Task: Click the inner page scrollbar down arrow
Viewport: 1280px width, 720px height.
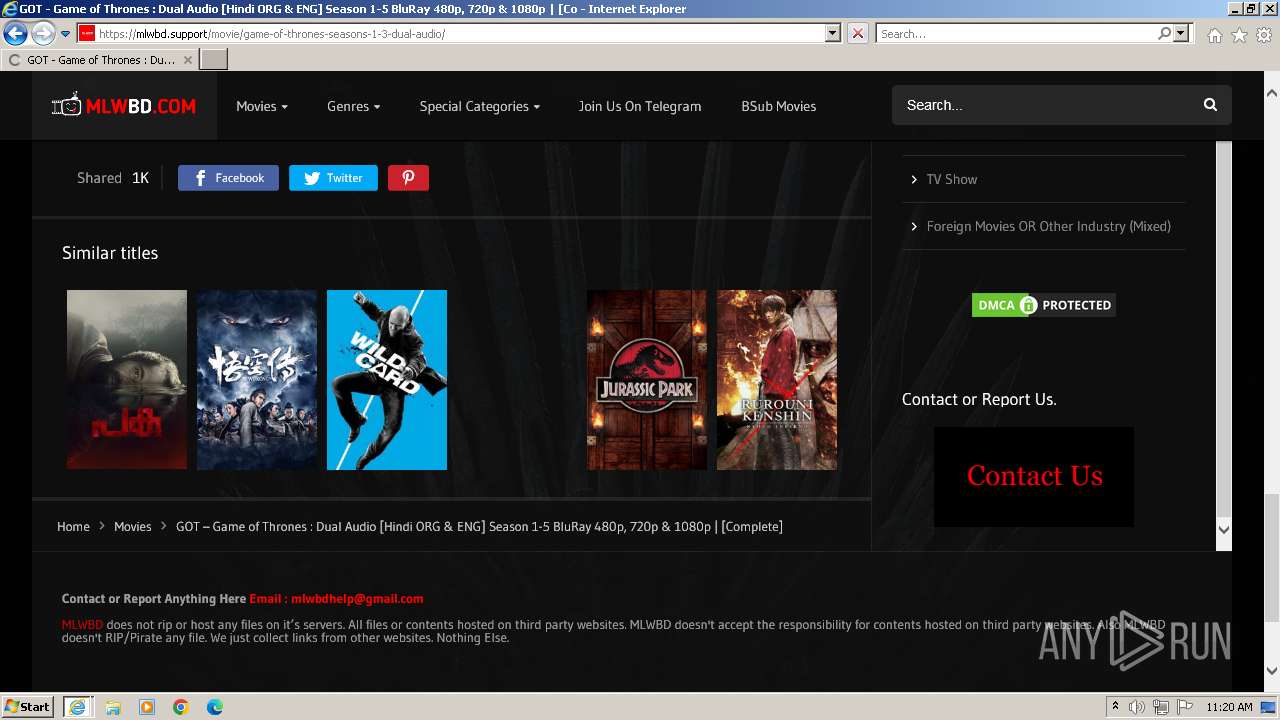Action: point(1224,529)
